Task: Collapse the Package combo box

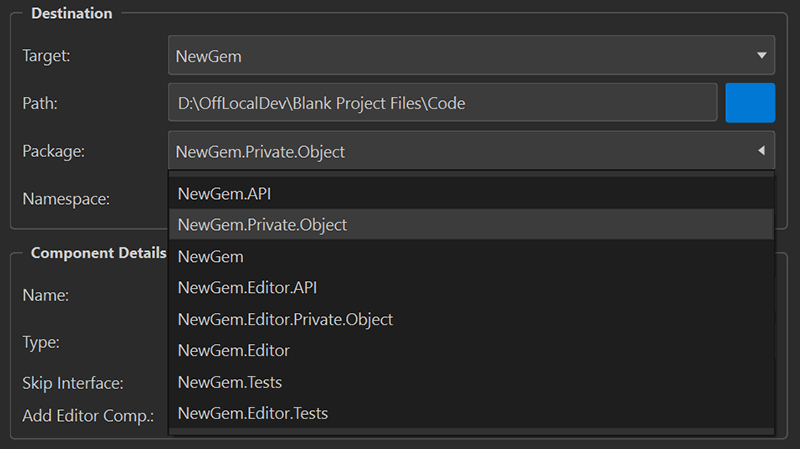Action: point(471,151)
